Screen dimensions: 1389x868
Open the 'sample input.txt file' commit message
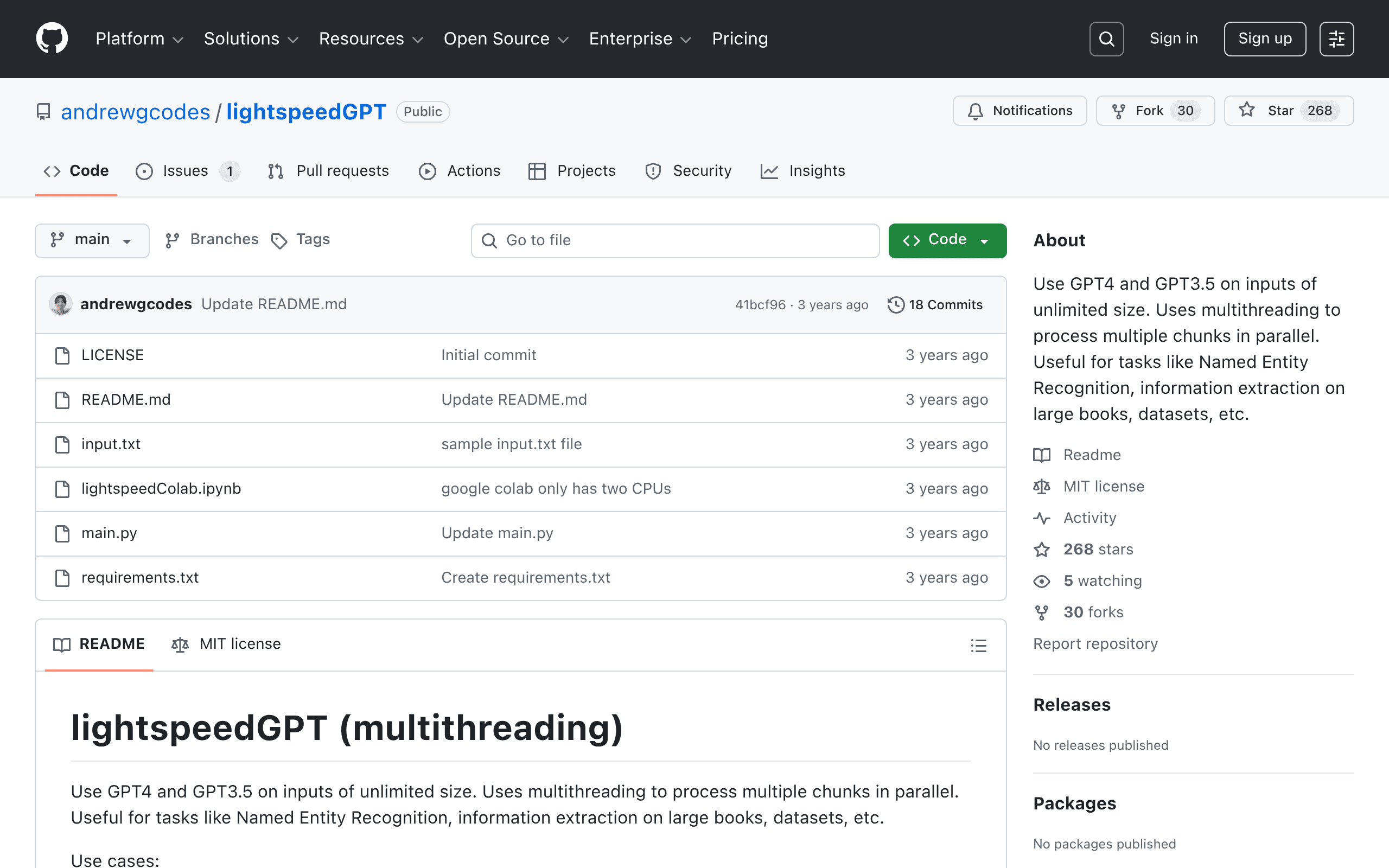512,444
